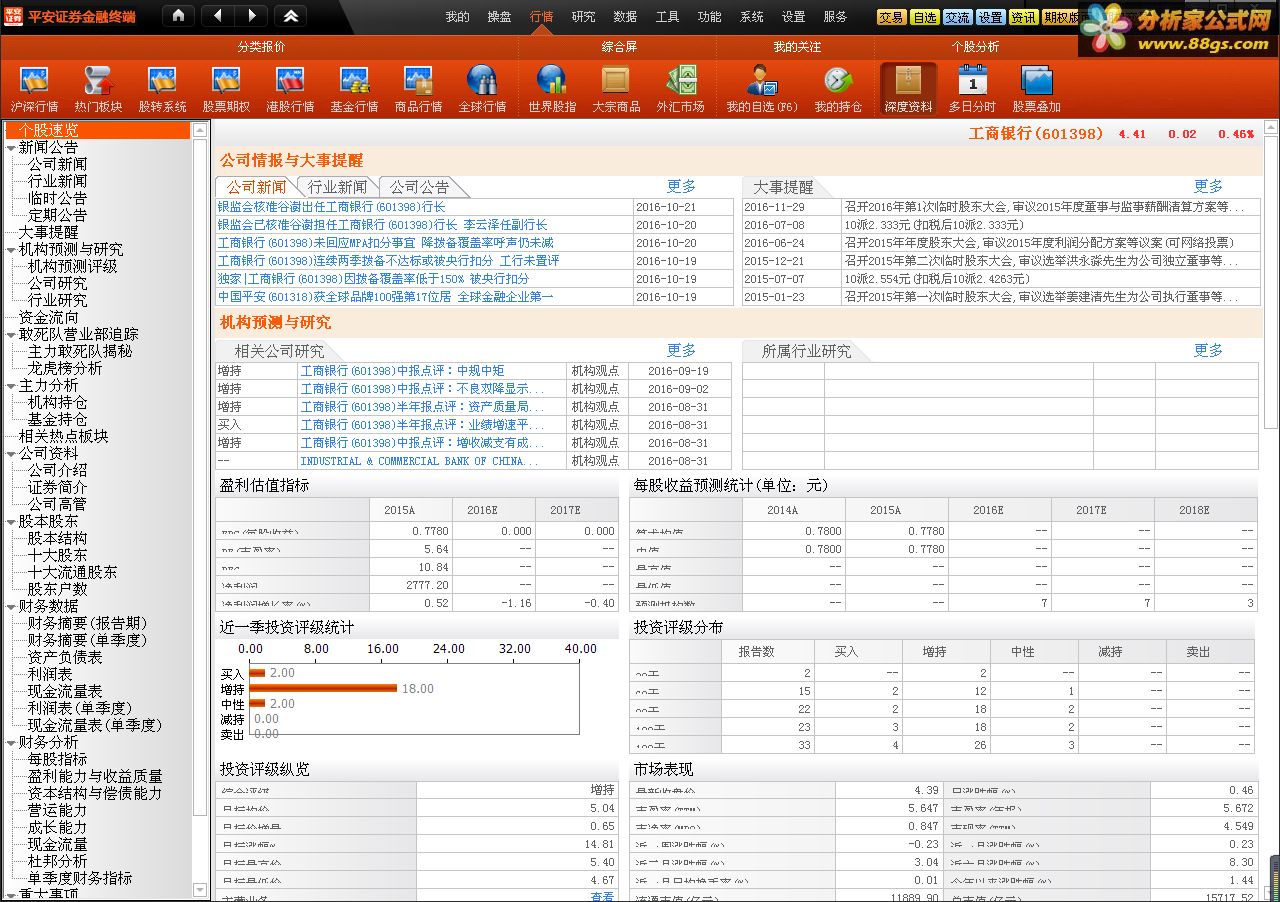This screenshot has height=902, width=1280.
Task: Navigate forward with the right arrow
Action: pos(251,16)
